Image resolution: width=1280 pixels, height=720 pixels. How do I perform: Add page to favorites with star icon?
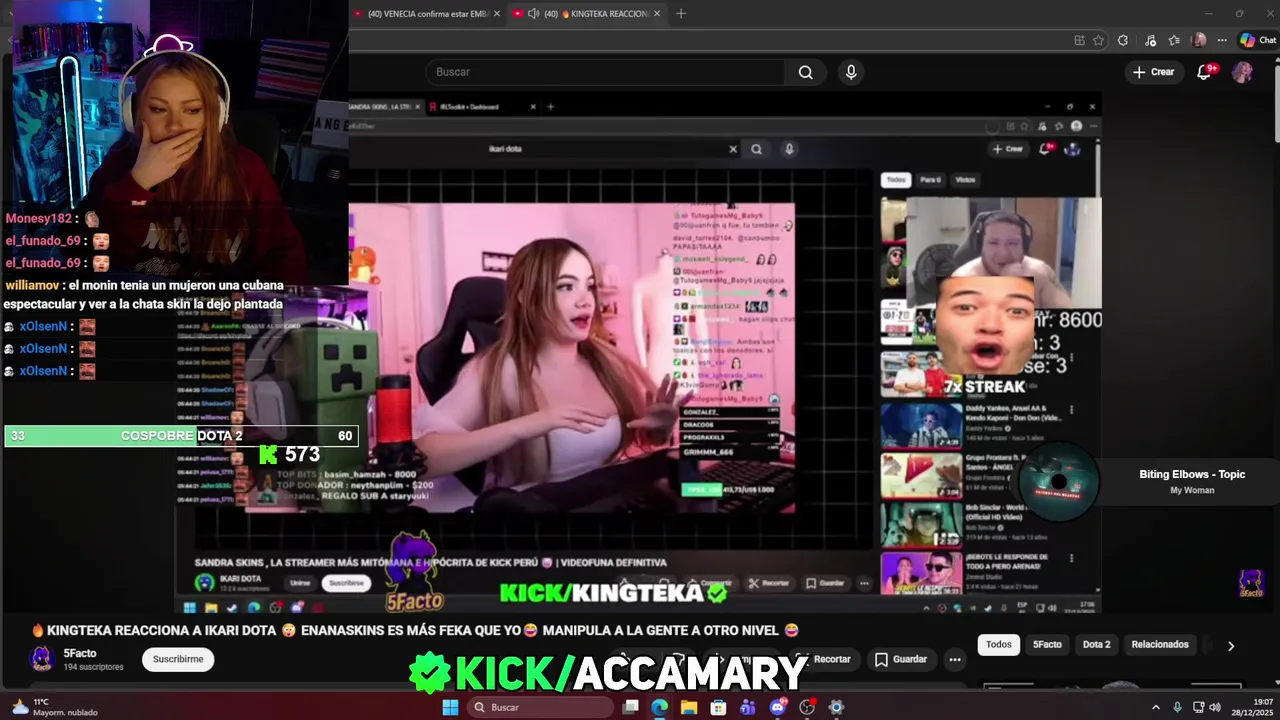click(1098, 40)
